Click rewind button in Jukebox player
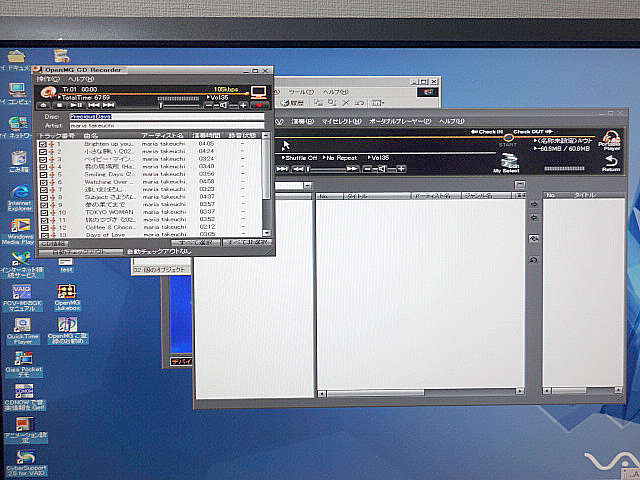Screen dimensions: 640x480 point(298,169)
